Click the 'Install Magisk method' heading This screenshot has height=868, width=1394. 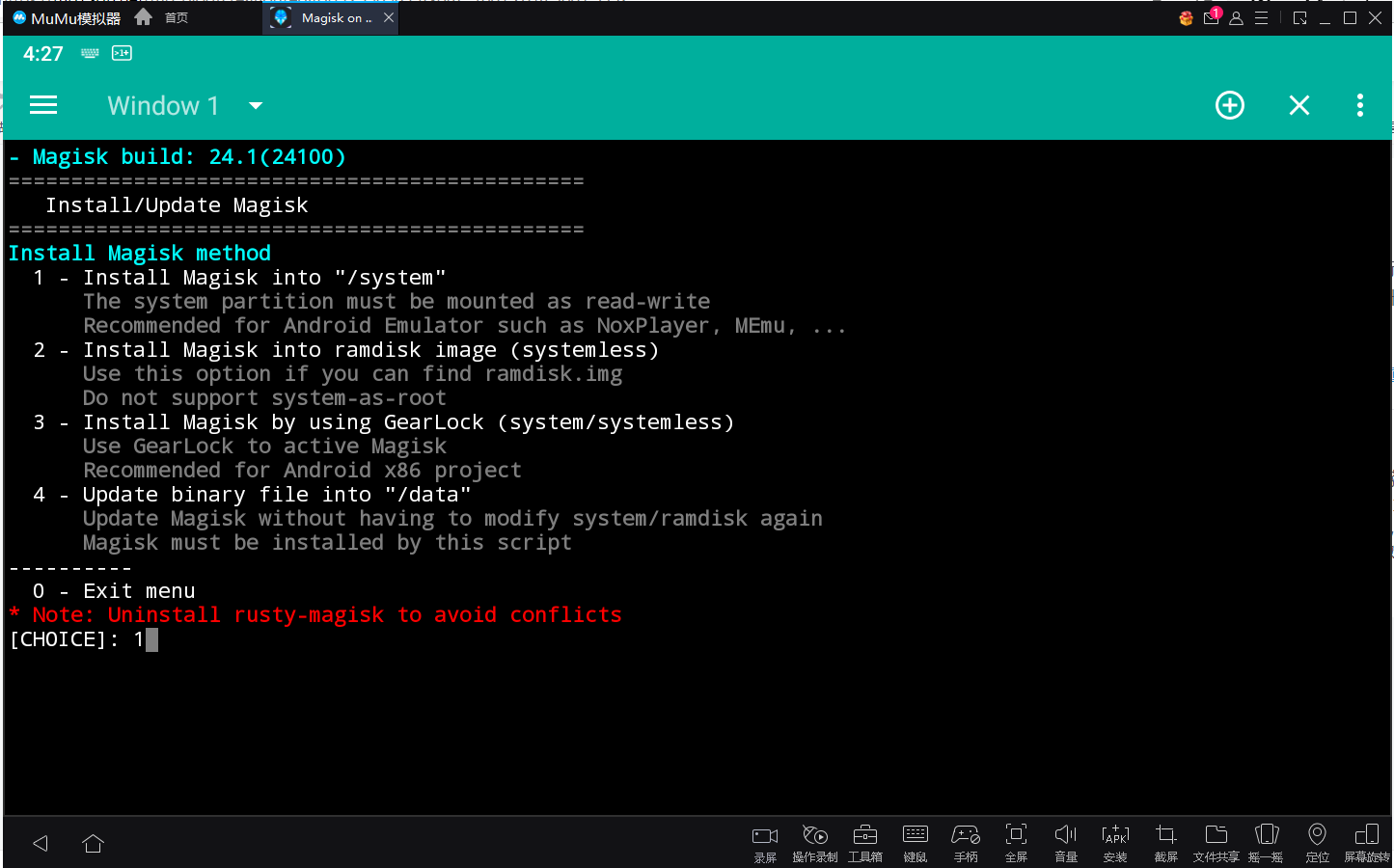point(140,254)
